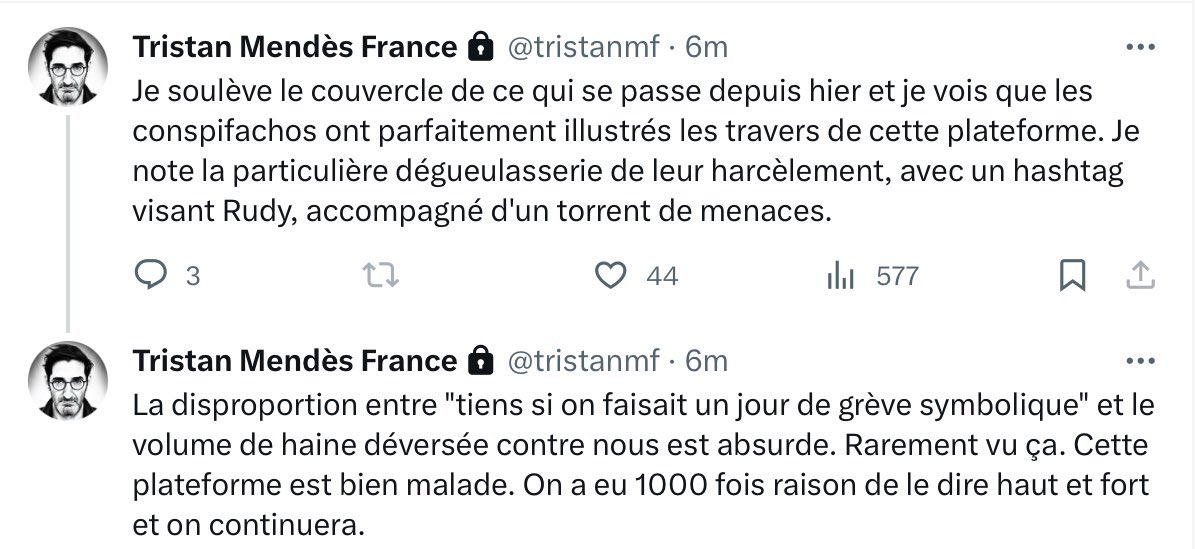Open the second tweet's 6m timestamp
Image resolution: width=1196 pixels, height=549 pixels.
coord(706,360)
